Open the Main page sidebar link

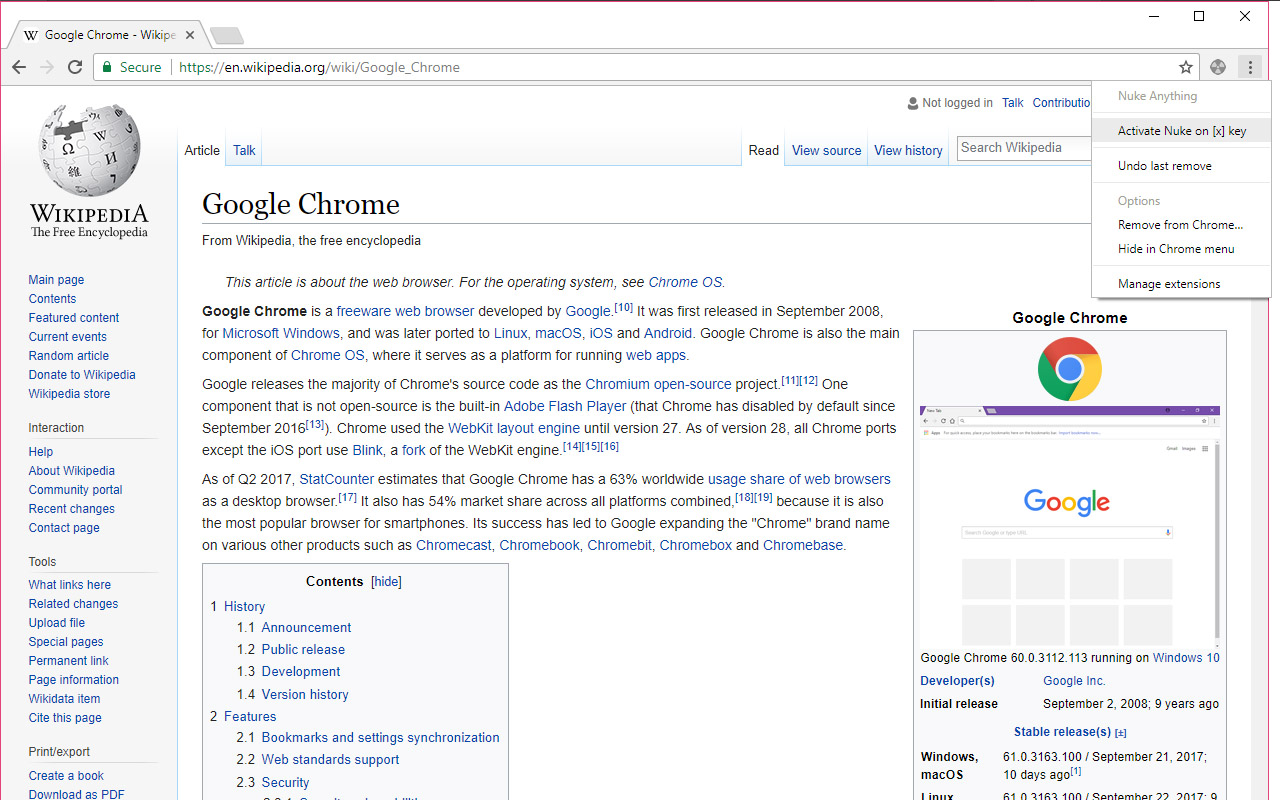coord(56,280)
